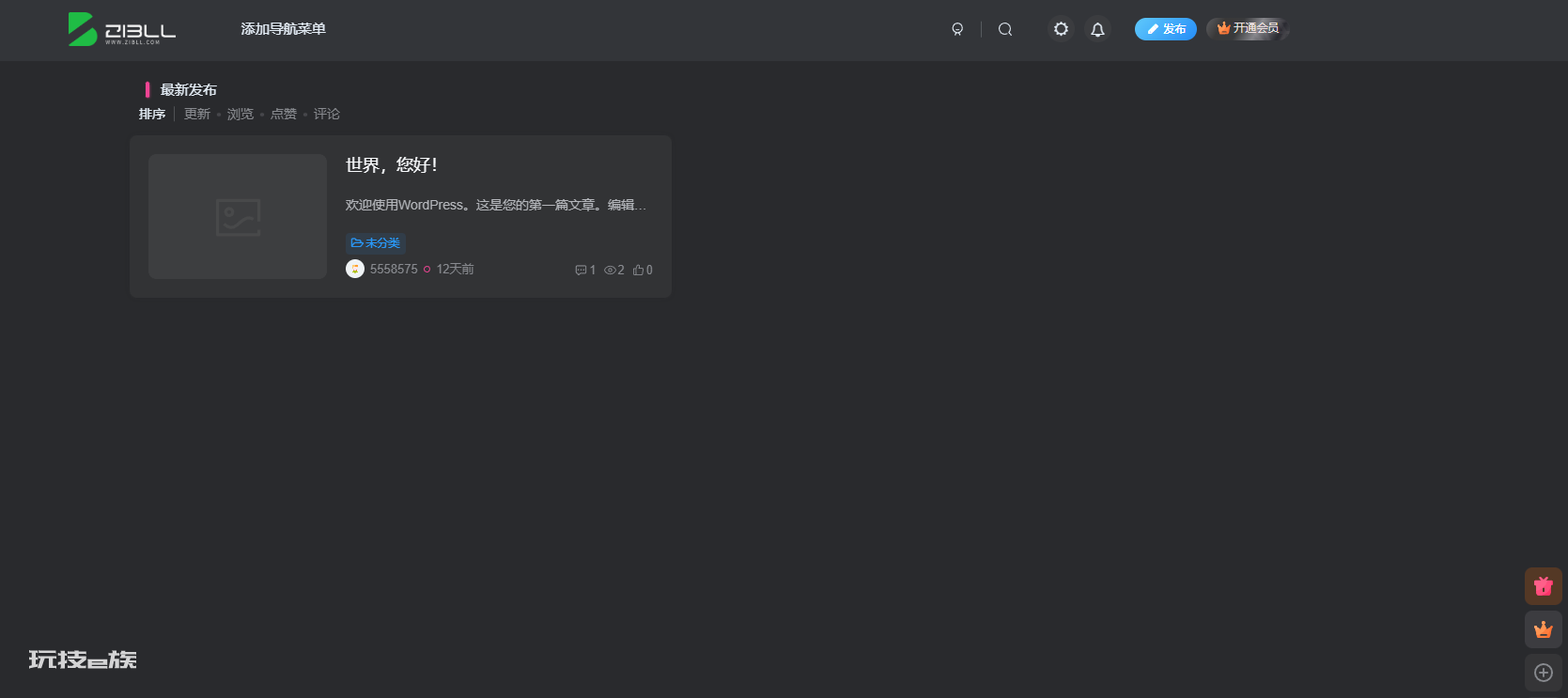Open the badge/medal icon in header
The image size is (1568, 698).
click(957, 29)
